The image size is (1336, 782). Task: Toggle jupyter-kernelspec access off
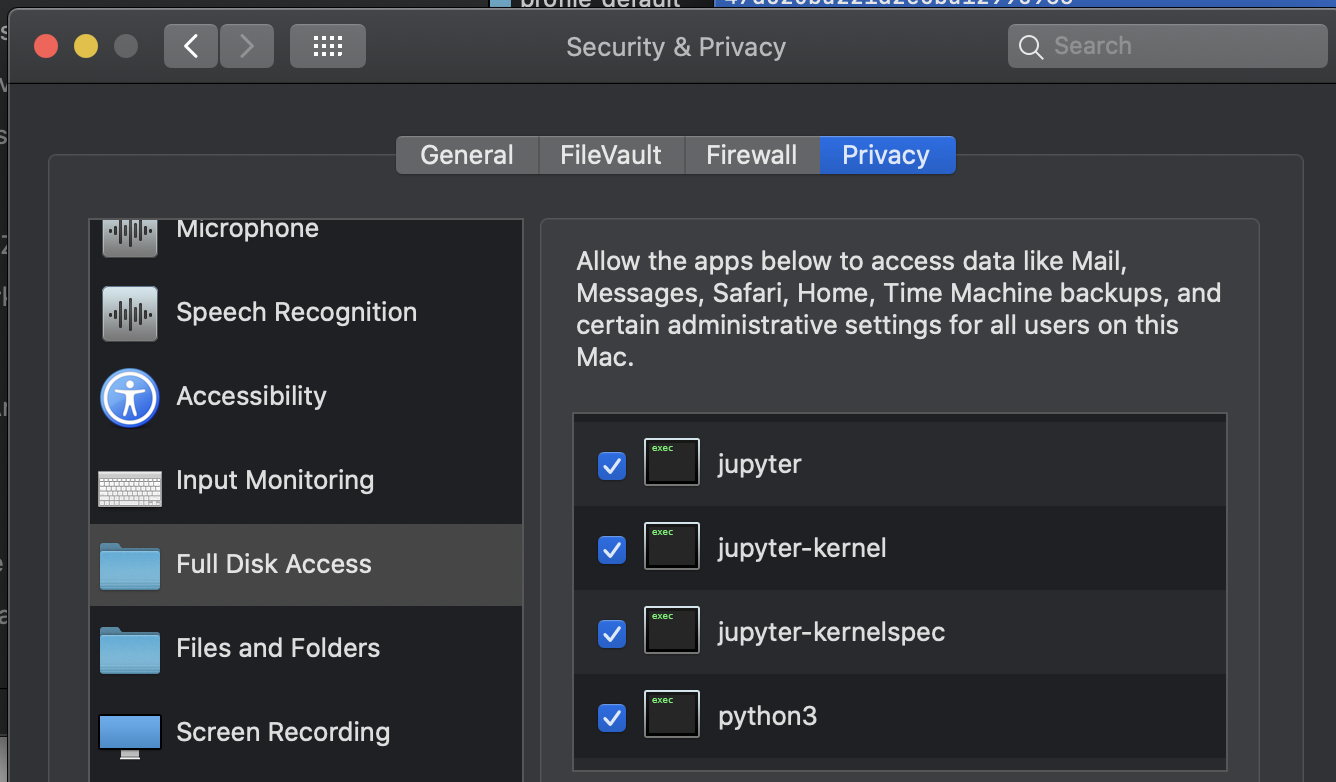[x=611, y=633]
